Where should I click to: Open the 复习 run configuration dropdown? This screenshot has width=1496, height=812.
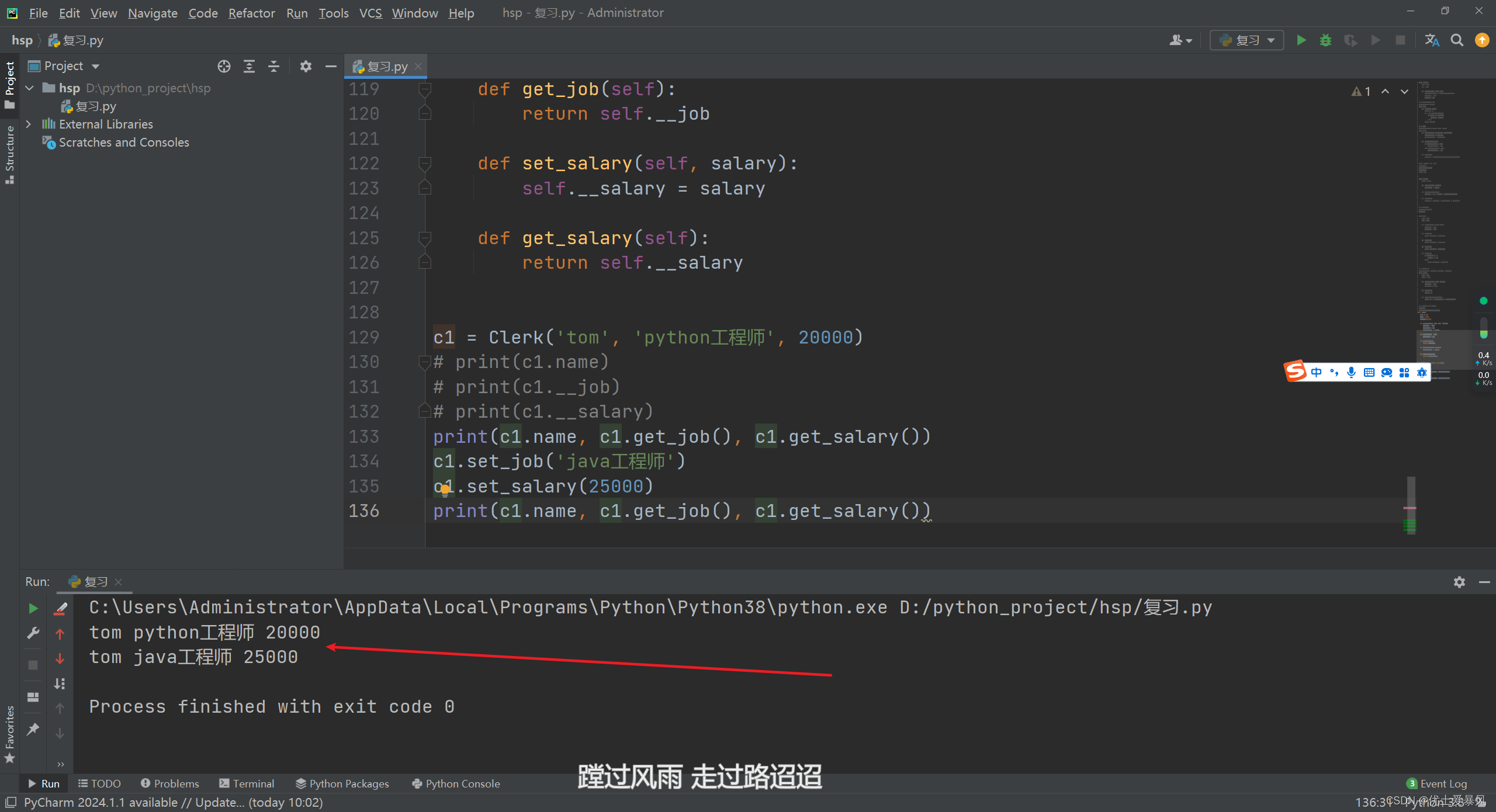pyautogui.click(x=1246, y=40)
